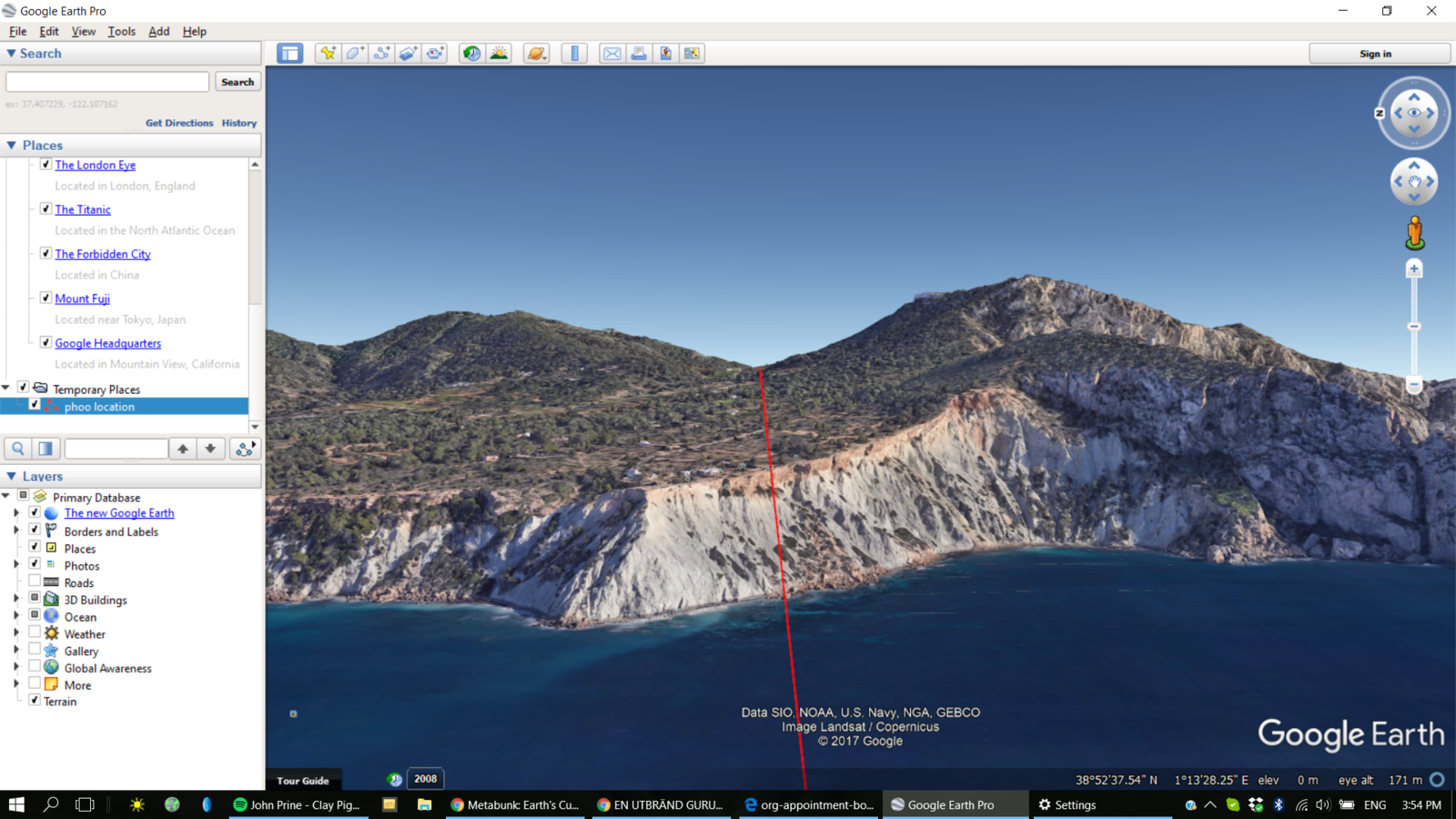
Task: Open the View menu
Action: [83, 31]
